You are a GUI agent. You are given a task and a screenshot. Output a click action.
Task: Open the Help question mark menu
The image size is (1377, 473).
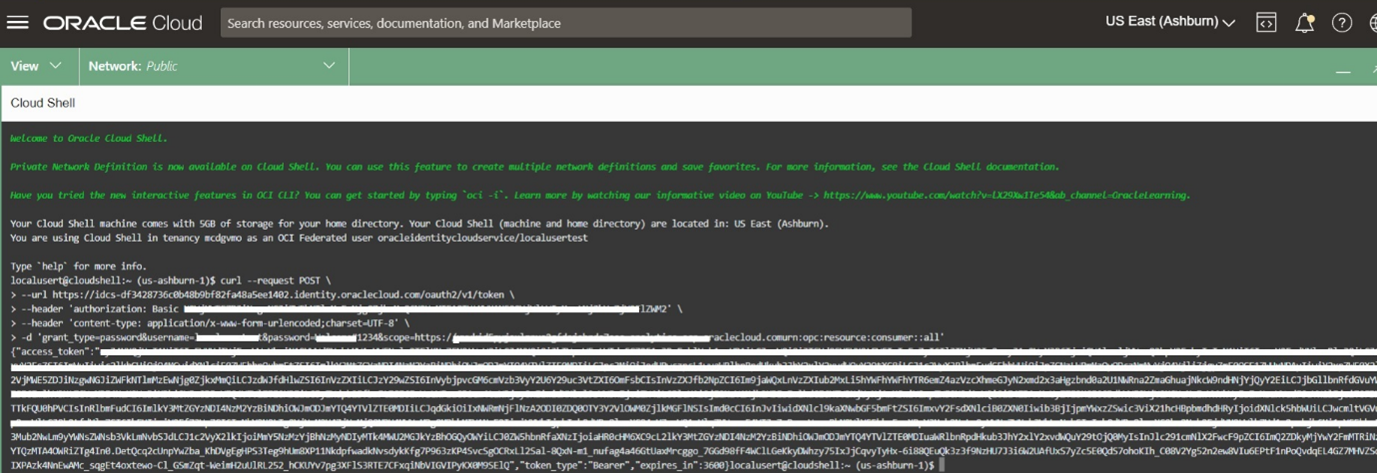tap(1342, 23)
